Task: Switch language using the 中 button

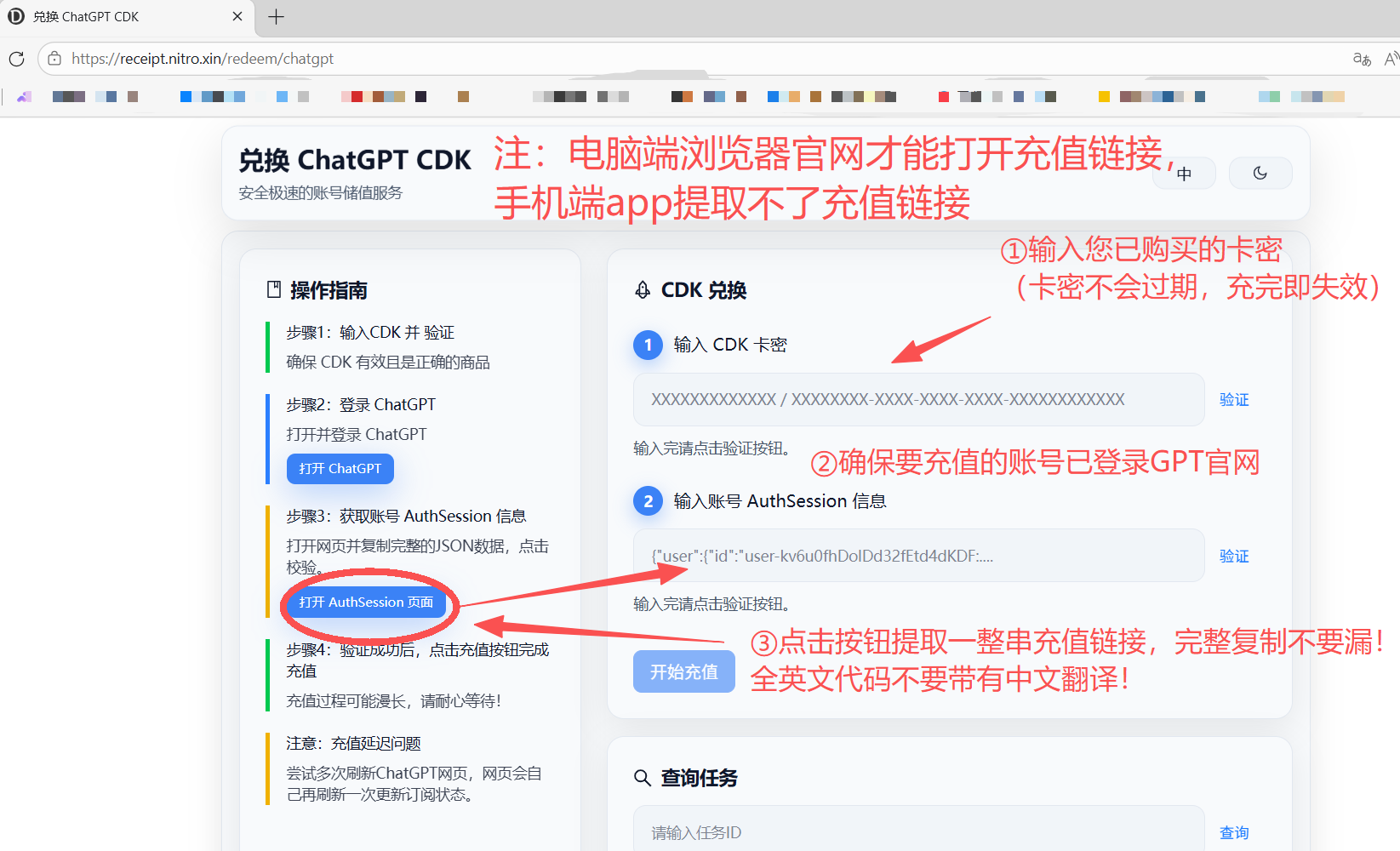Action: [1184, 174]
